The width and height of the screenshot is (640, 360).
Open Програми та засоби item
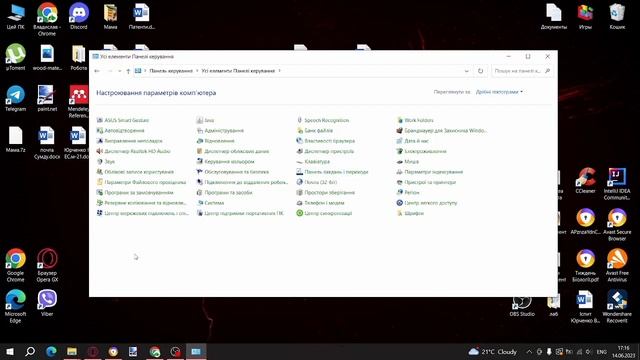click(224, 192)
